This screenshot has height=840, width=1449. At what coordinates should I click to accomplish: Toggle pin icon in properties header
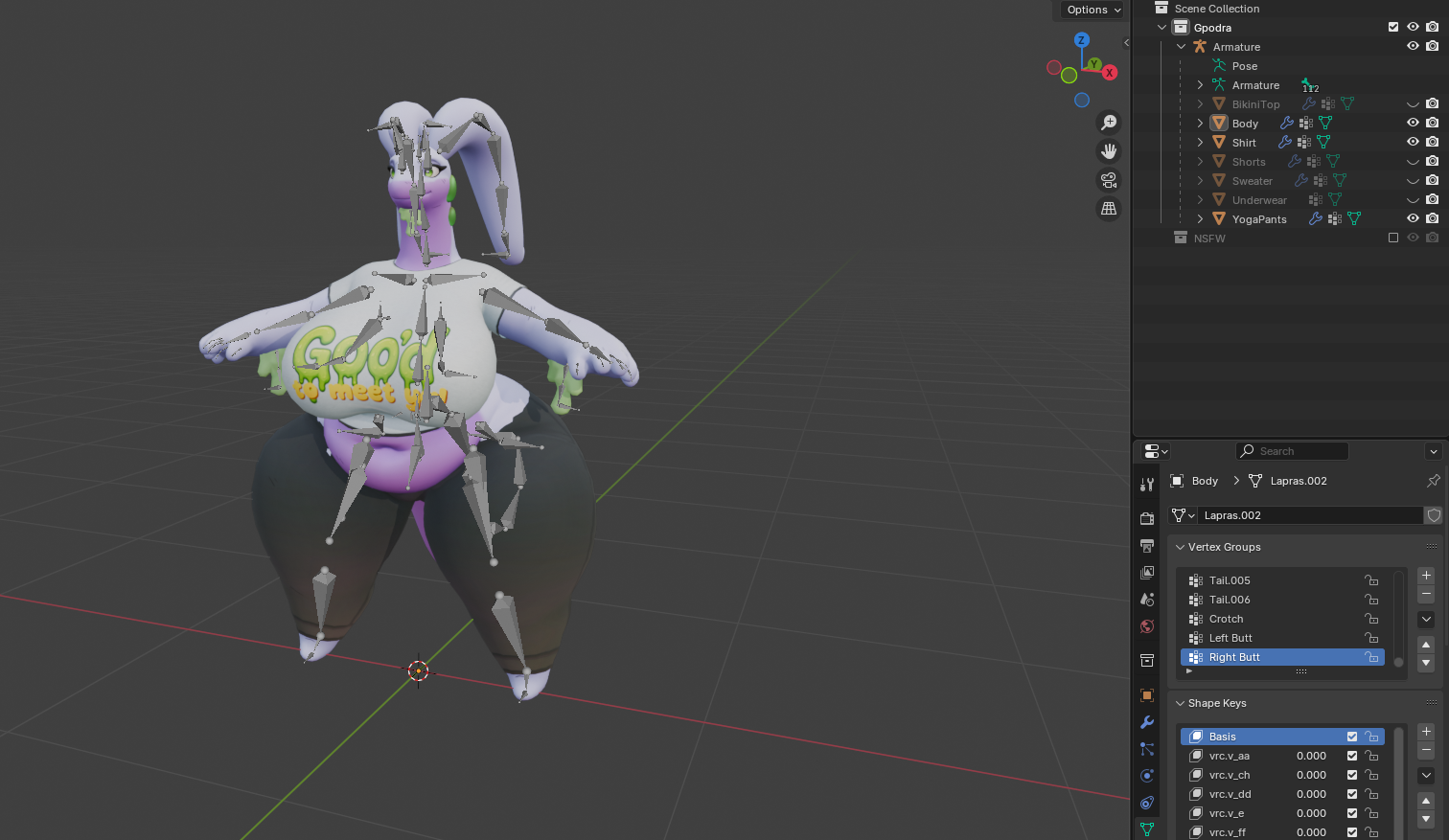(1434, 481)
